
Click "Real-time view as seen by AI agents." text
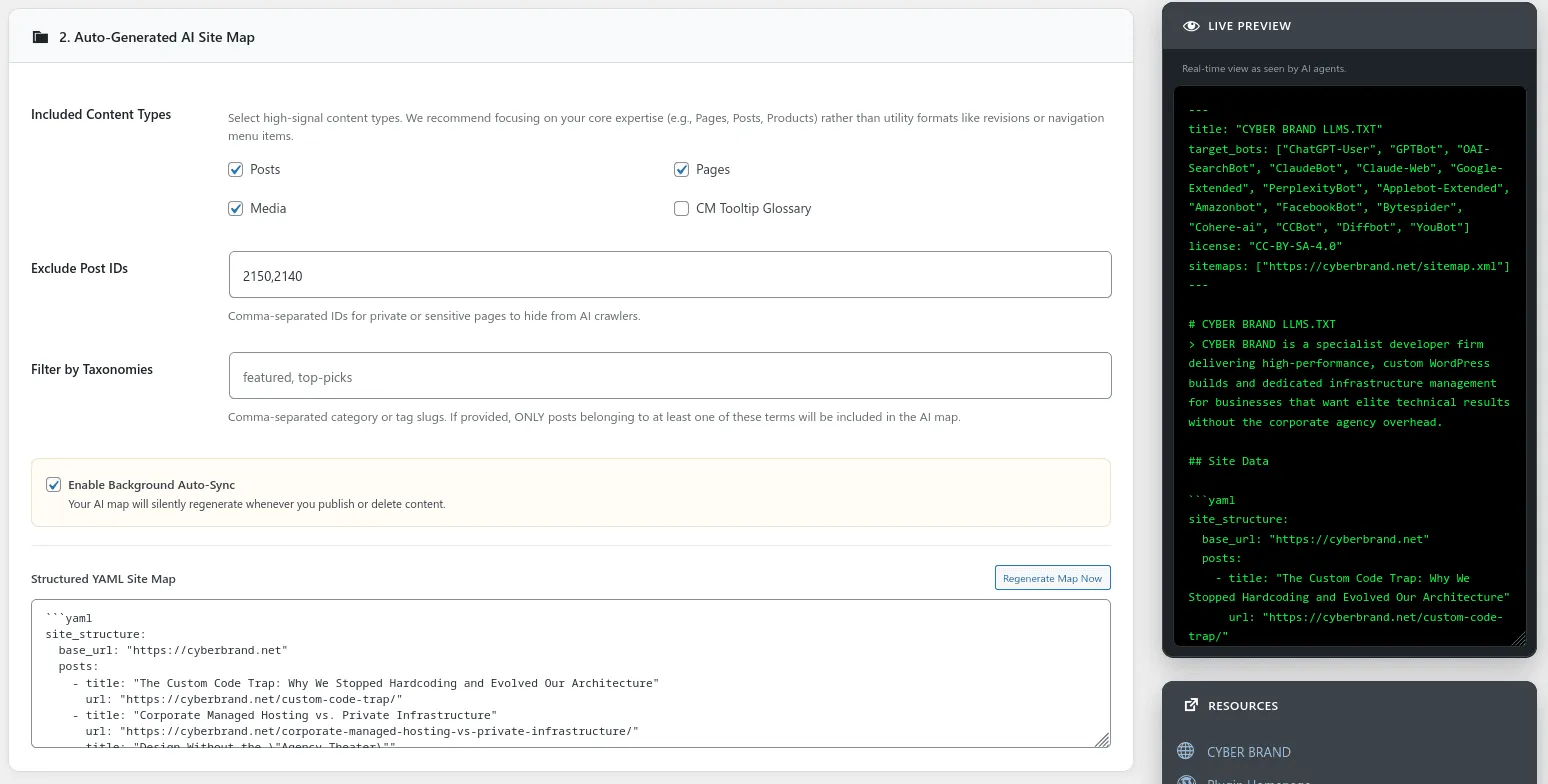(1264, 69)
